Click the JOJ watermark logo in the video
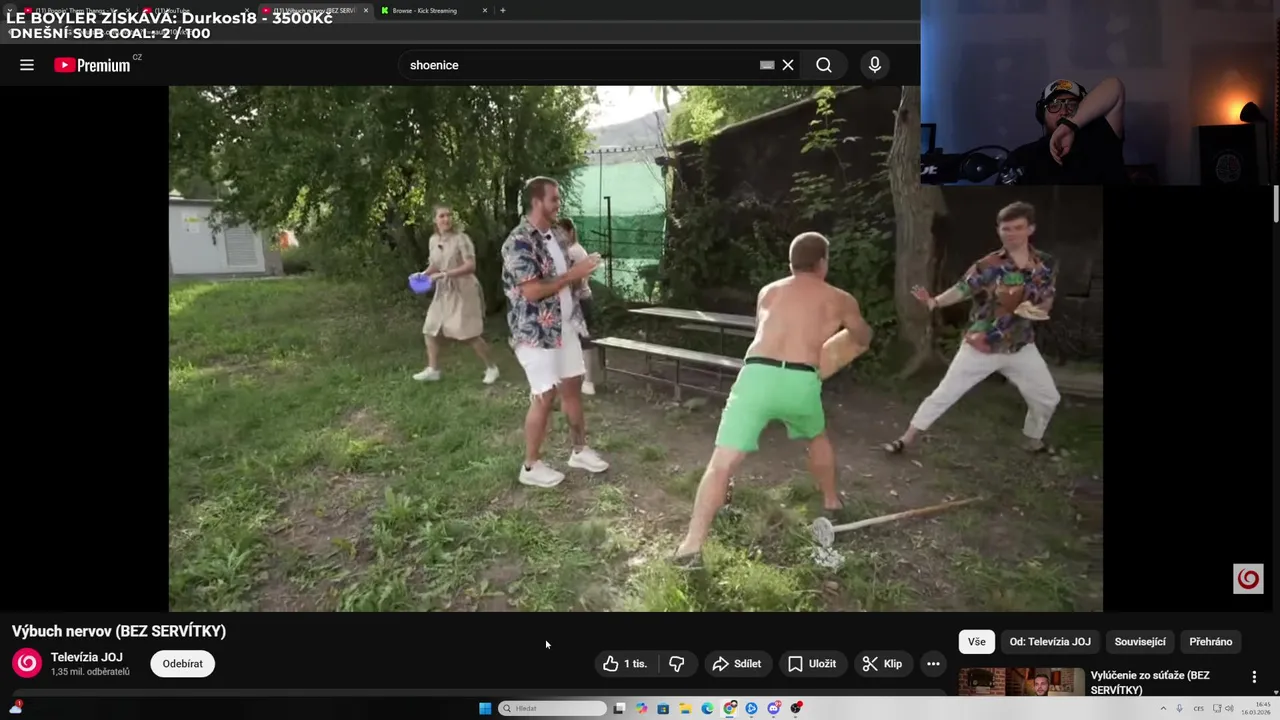The image size is (1280, 720). (1248, 579)
